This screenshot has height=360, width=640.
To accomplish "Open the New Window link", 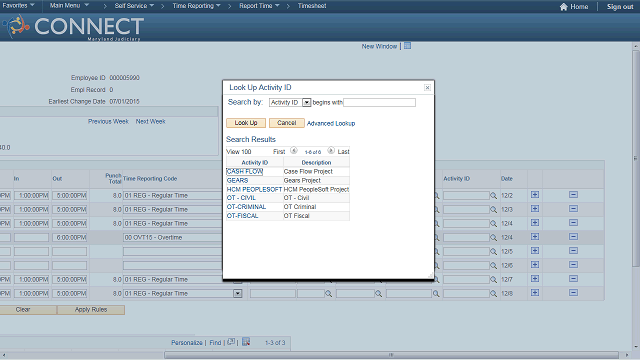I will [x=379, y=47].
